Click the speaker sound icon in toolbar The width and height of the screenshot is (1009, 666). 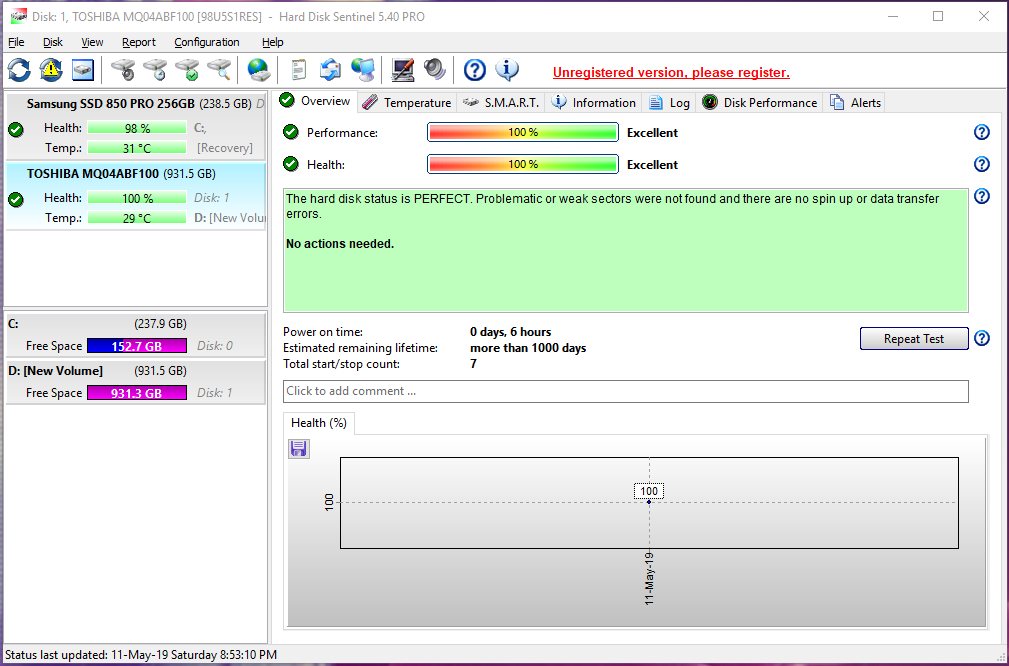[435, 70]
